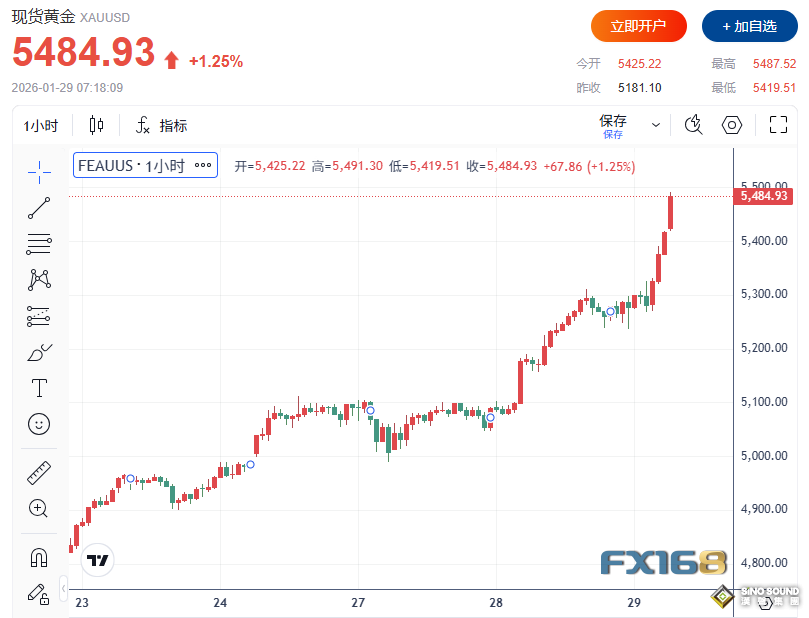Expand the 保存 layout dropdown arrow

(x=656, y=126)
